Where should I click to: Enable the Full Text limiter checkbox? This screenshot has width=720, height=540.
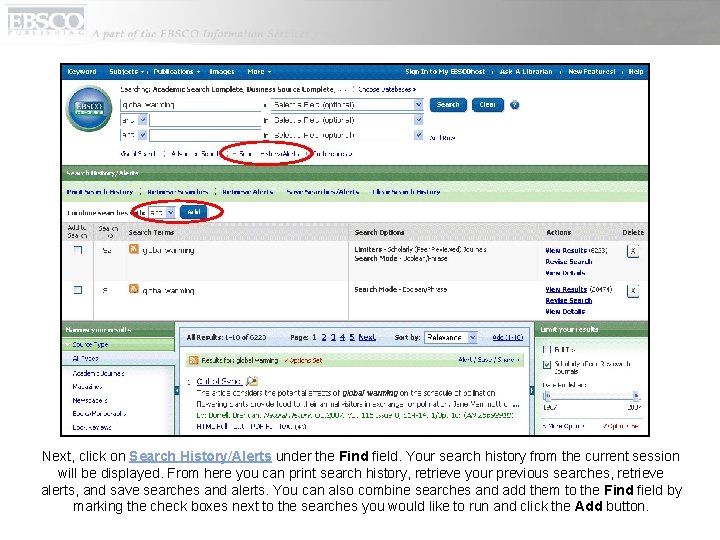pyautogui.click(x=546, y=349)
